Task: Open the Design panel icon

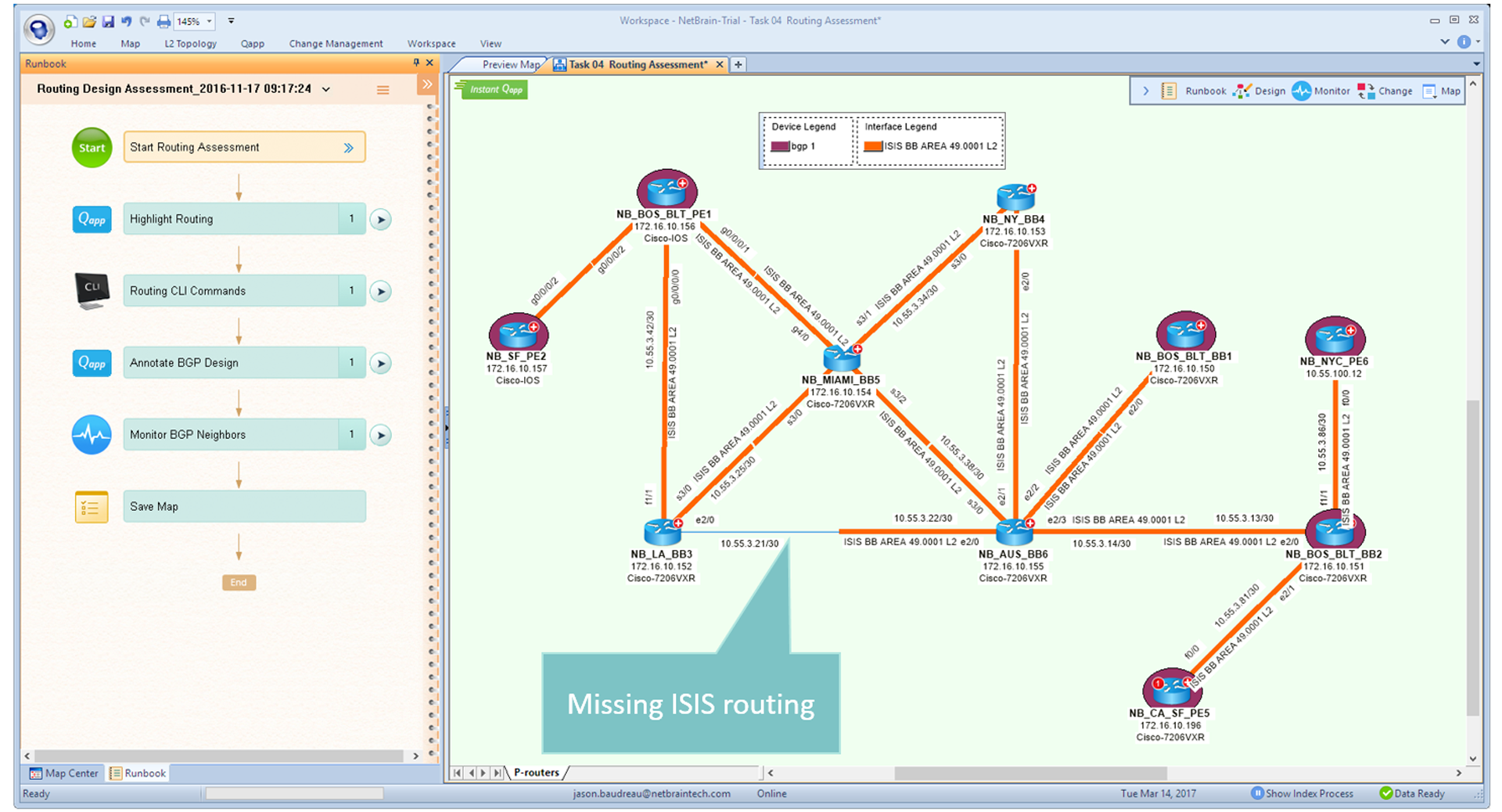Action: [1242, 91]
